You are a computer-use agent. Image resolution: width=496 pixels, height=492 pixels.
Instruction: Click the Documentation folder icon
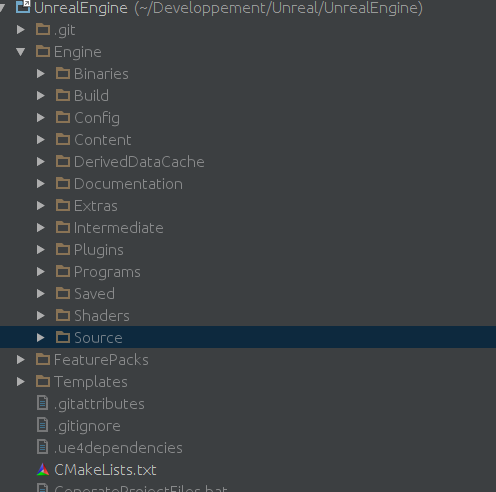[x=63, y=183]
